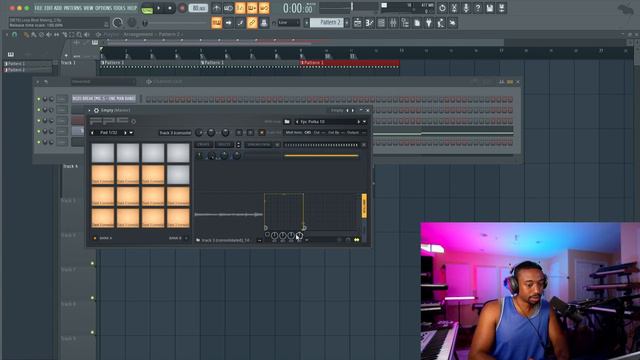The width and height of the screenshot is (640, 360).
Task: Open the Piano roll view icon
Action: [369, 23]
